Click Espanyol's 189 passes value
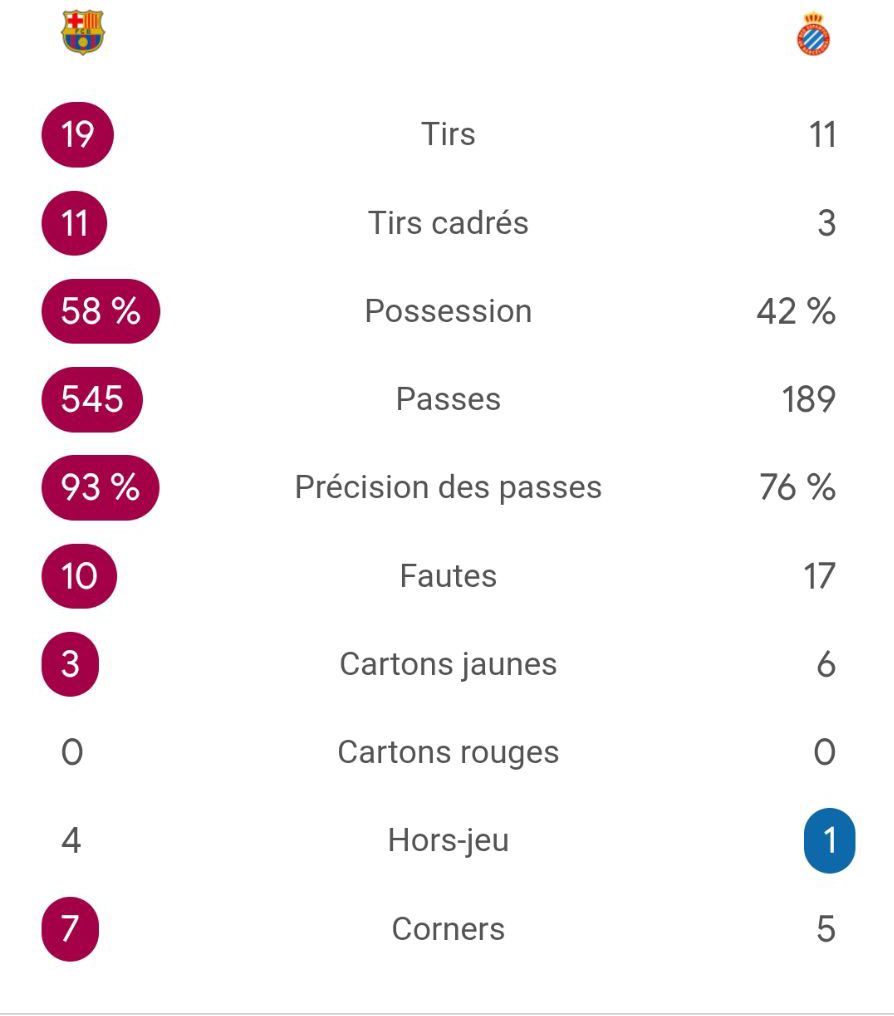This screenshot has height=1016, width=894. (809, 399)
